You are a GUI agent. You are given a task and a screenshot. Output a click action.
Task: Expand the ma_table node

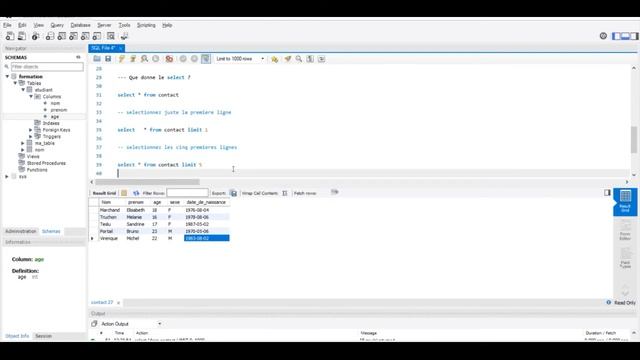(x=23, y=143)
